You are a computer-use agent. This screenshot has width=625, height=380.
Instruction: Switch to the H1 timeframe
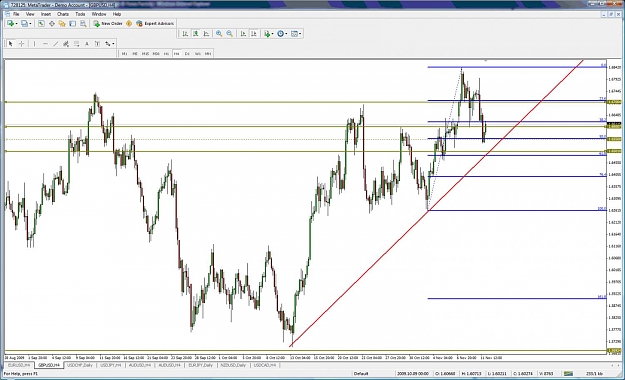[x=166, y=53]
